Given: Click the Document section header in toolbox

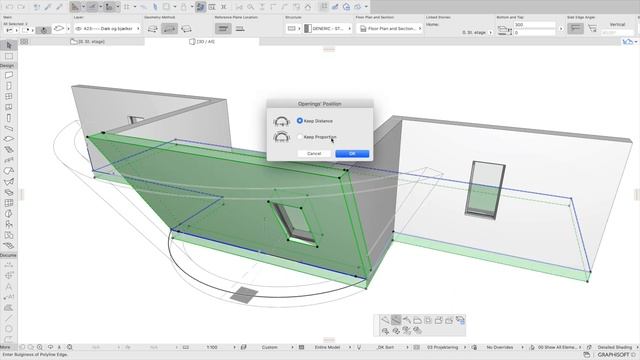Looking at the screenshot, I should [x=8, y=255].
